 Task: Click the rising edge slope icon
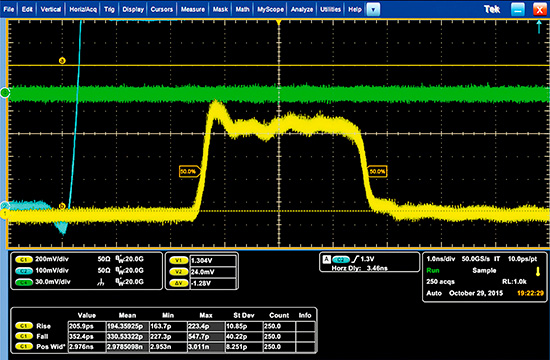click(x=355, y=259)
